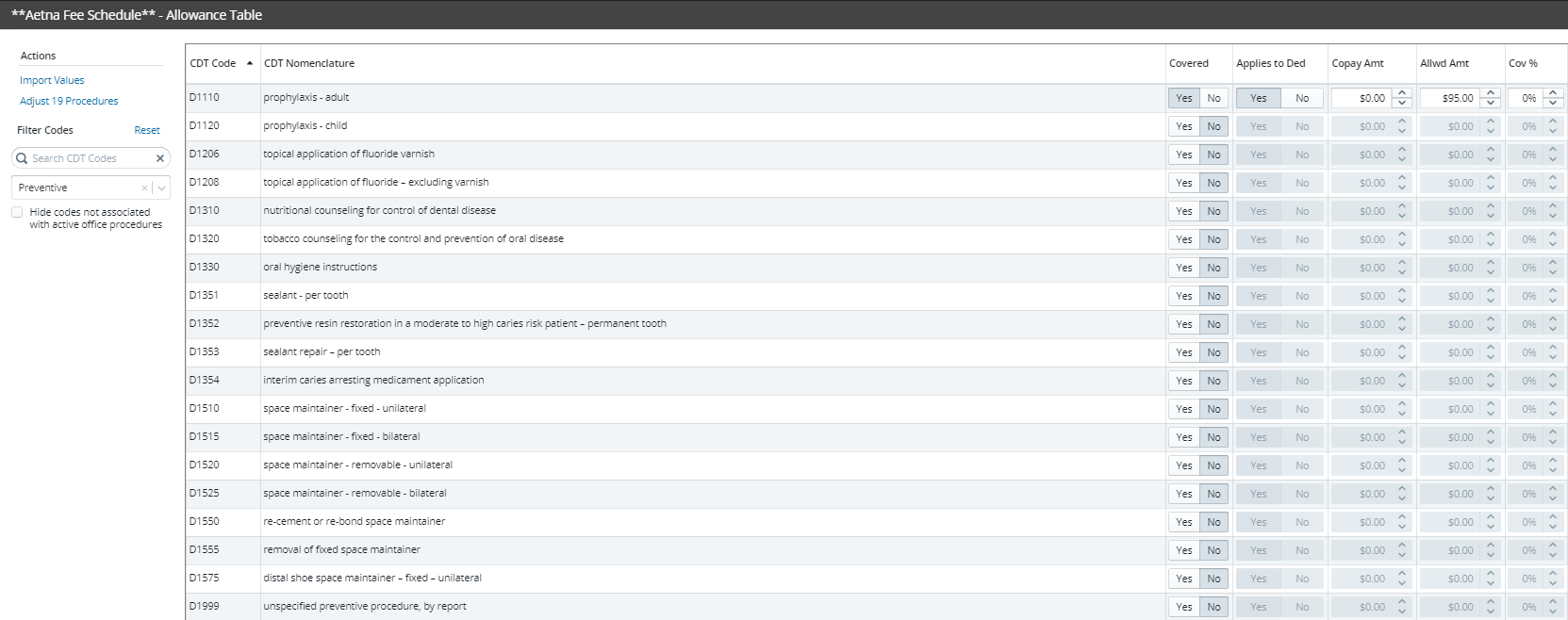Focus the Search CDT Codes field

(91, 158)
